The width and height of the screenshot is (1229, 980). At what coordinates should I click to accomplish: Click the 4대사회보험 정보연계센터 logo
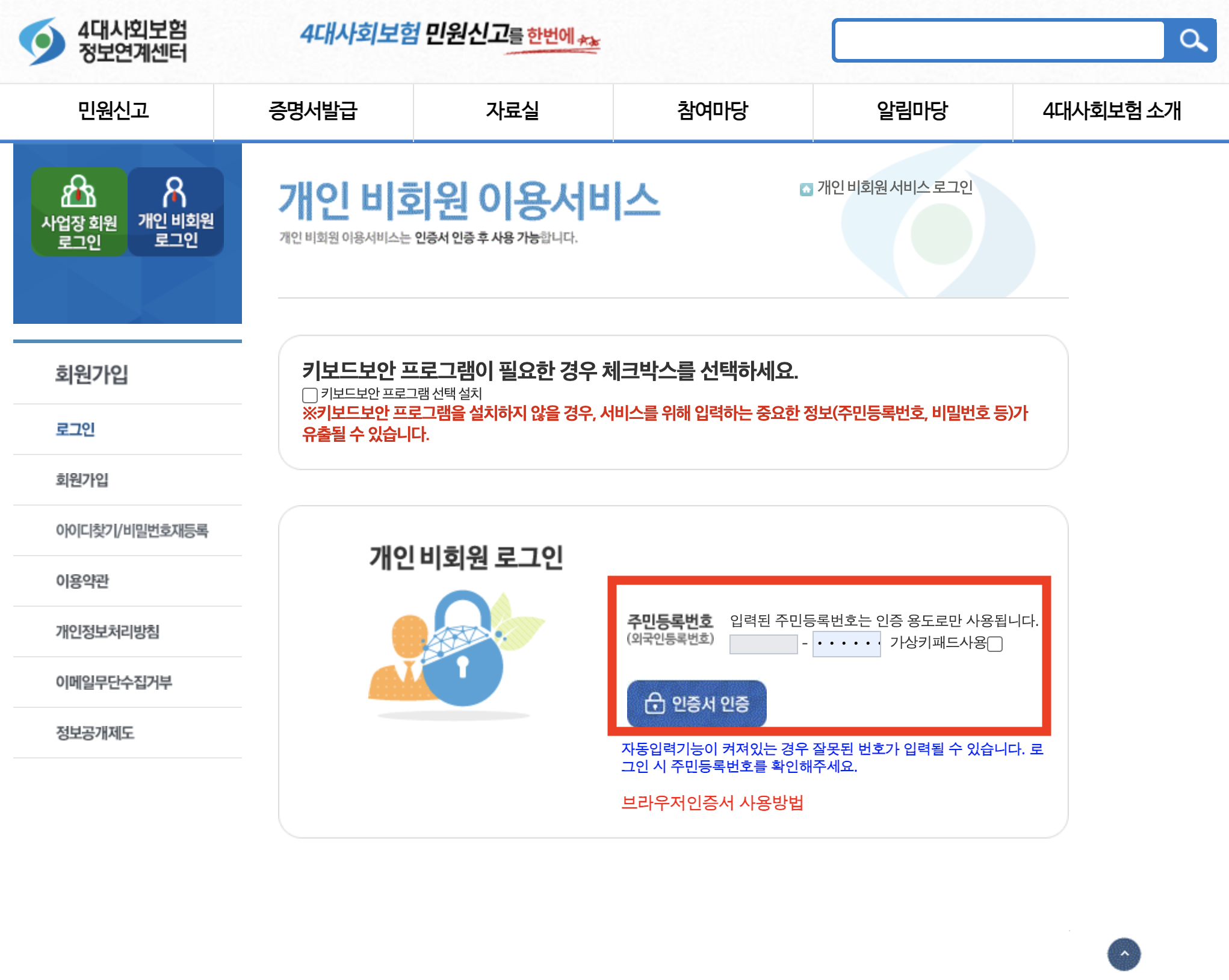point(102,41)
